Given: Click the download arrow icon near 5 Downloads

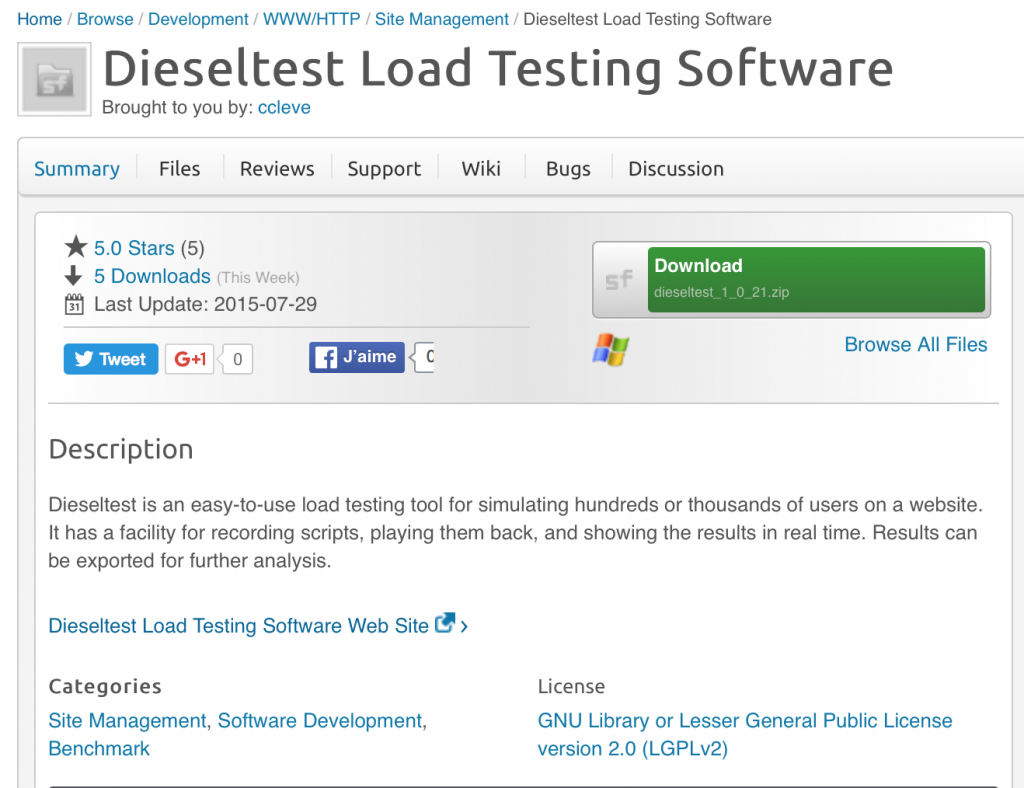Looking at the screenshot, I should point(76,276).
